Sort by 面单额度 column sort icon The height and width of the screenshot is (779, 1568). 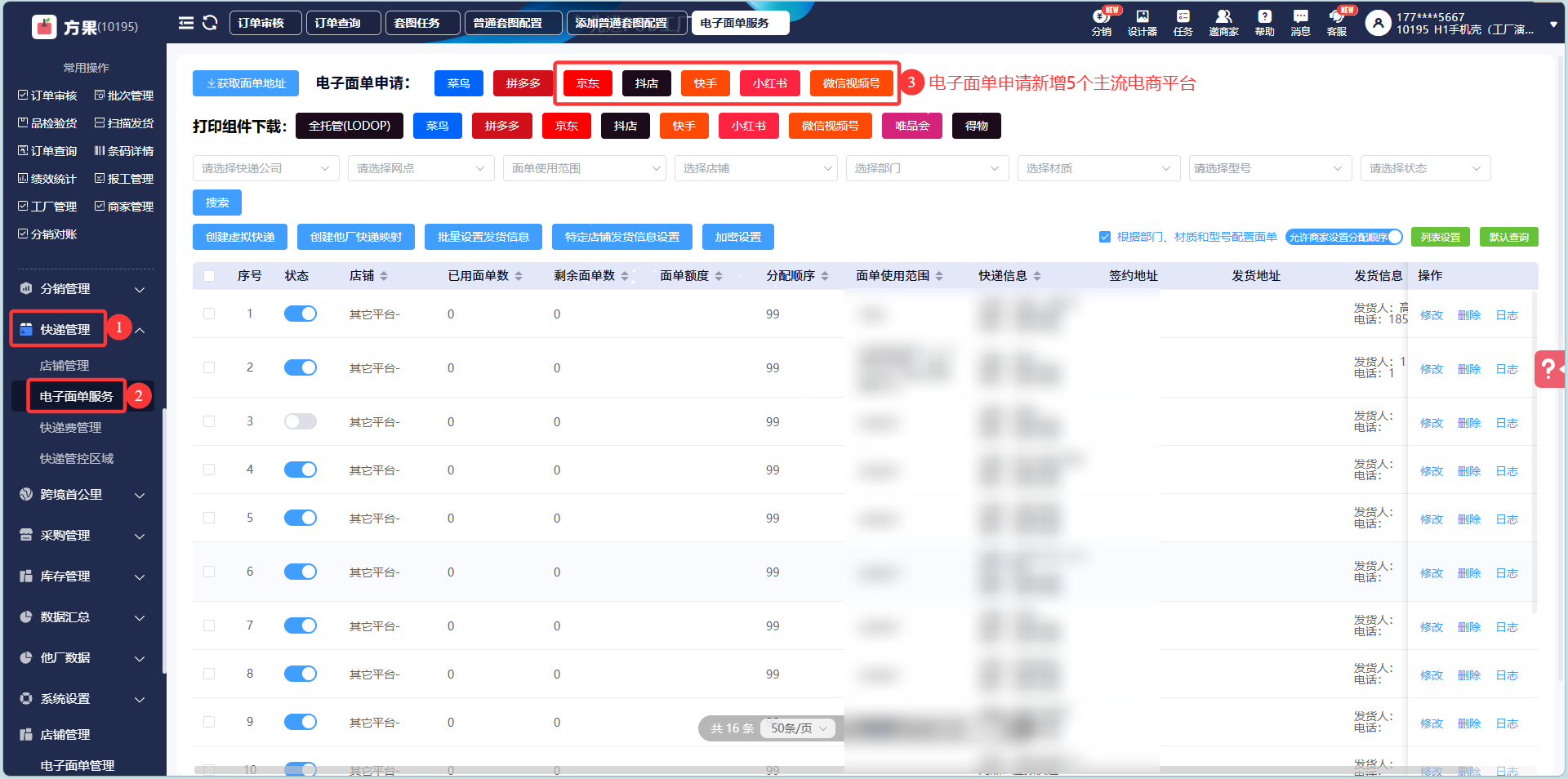tap(719, 276)
